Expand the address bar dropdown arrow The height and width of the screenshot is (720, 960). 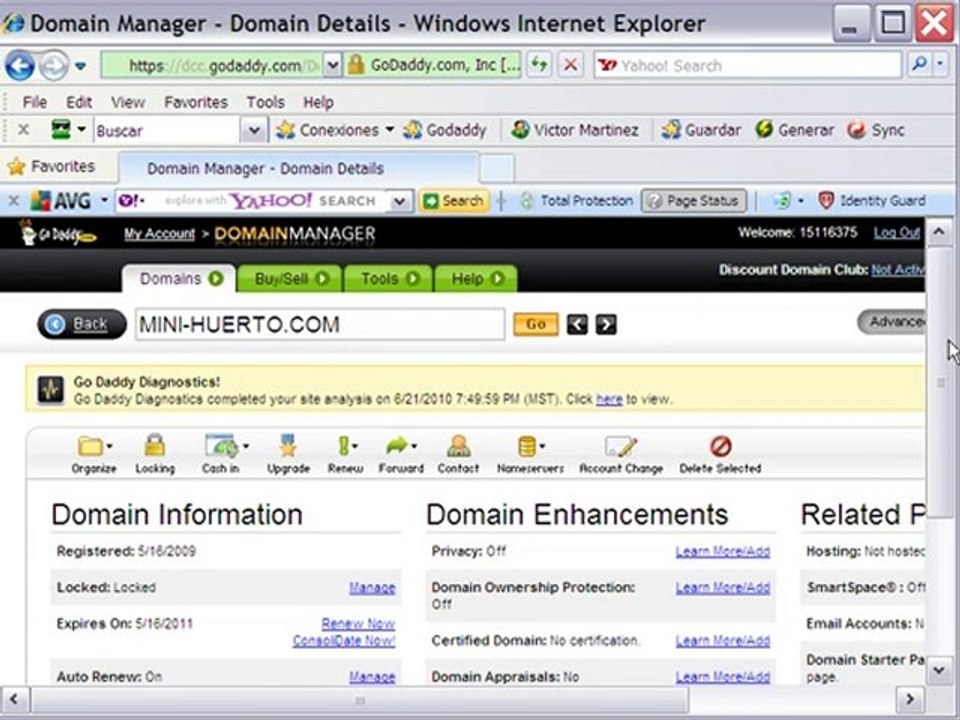coord(332,66)
